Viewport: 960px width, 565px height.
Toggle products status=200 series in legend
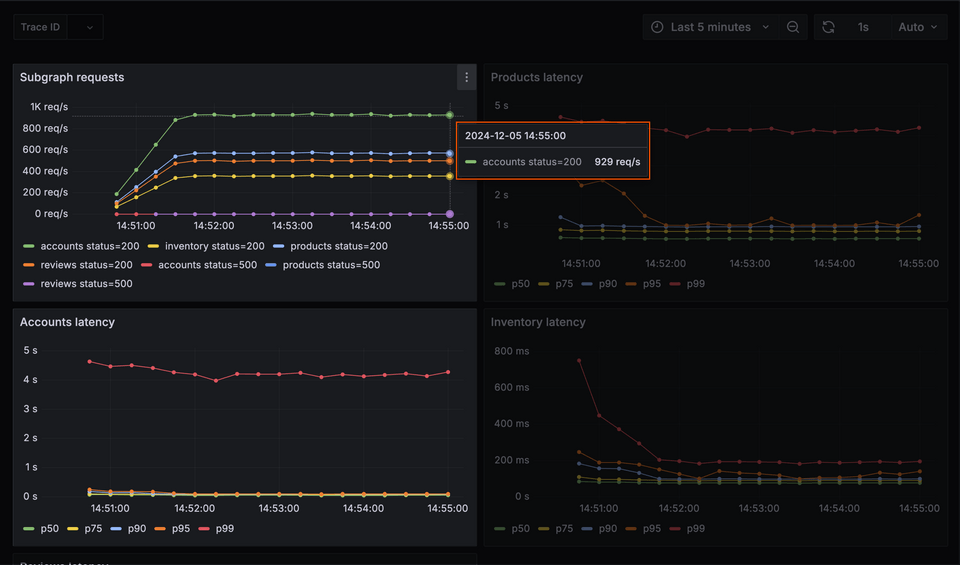tap(339, 246)
